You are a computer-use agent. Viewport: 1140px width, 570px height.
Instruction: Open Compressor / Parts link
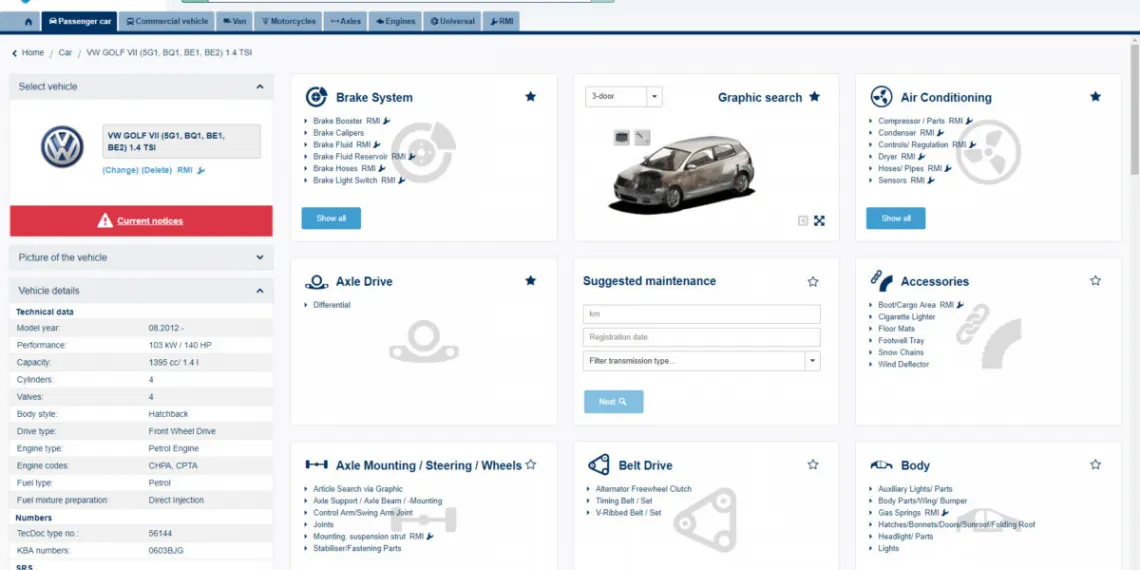(911, 121)
